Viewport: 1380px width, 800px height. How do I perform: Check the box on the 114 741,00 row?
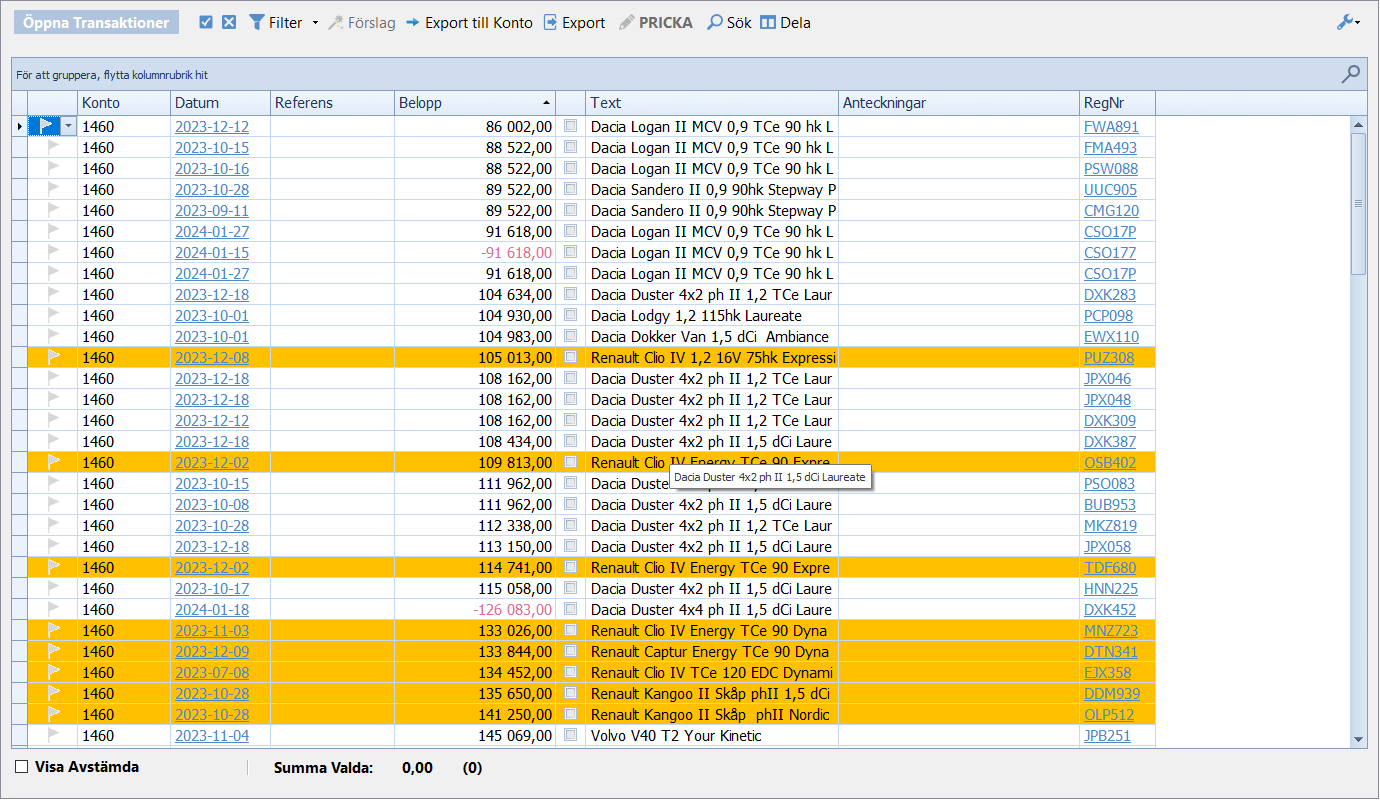click(x=571, y=567)
